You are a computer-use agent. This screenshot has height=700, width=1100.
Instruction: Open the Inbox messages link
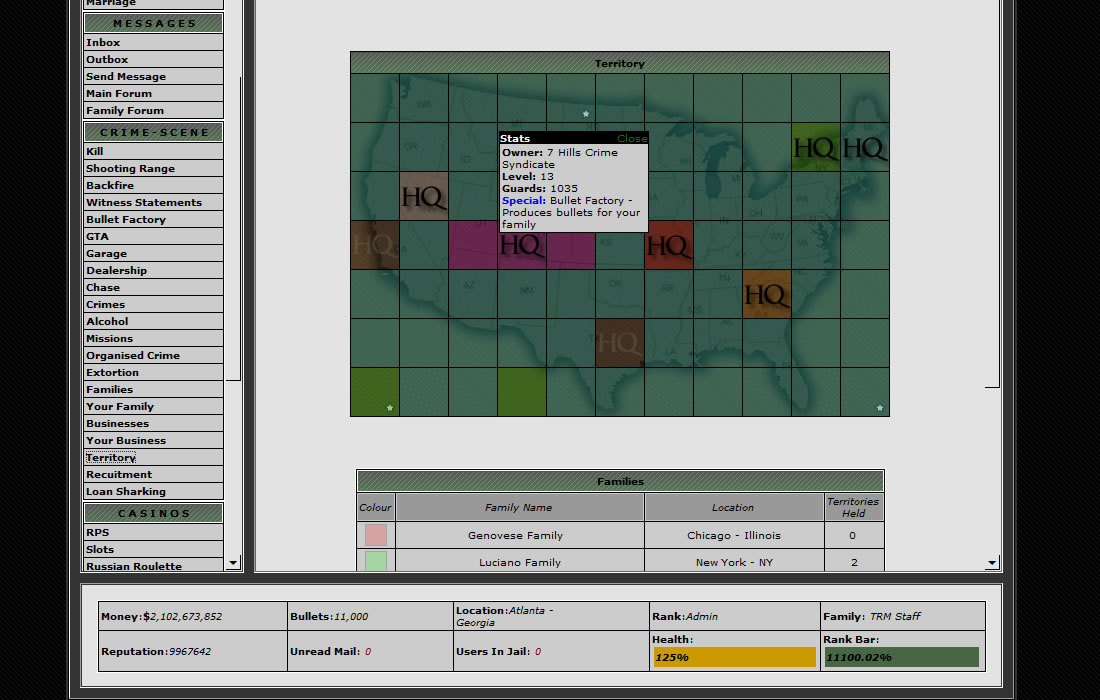103,43
